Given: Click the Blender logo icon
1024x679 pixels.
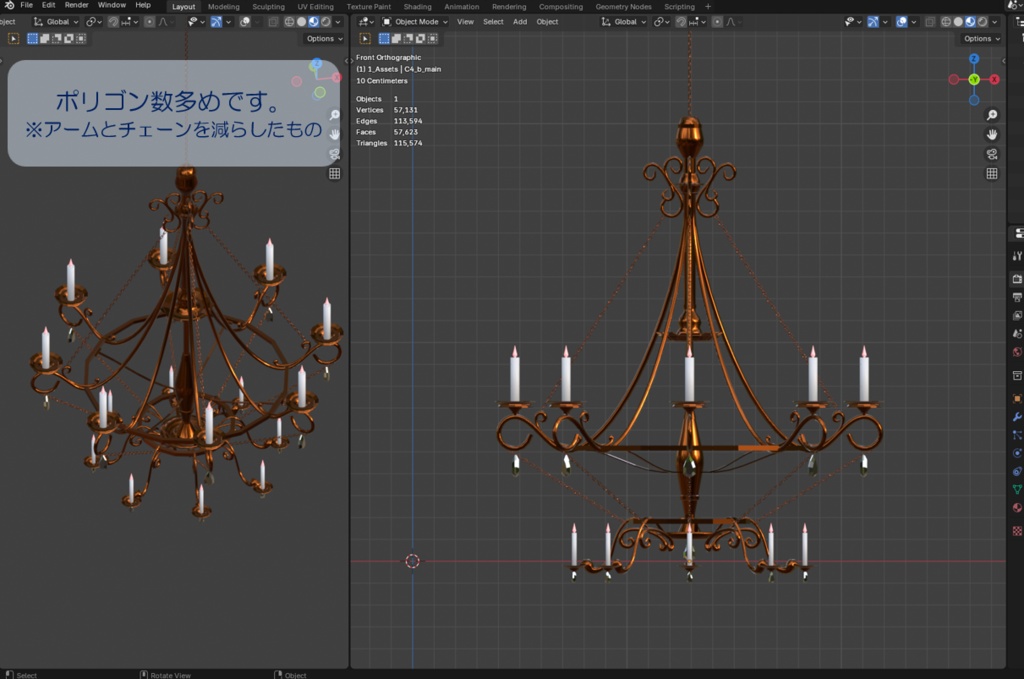Looking at the screenshot, I should click(9, 5).
